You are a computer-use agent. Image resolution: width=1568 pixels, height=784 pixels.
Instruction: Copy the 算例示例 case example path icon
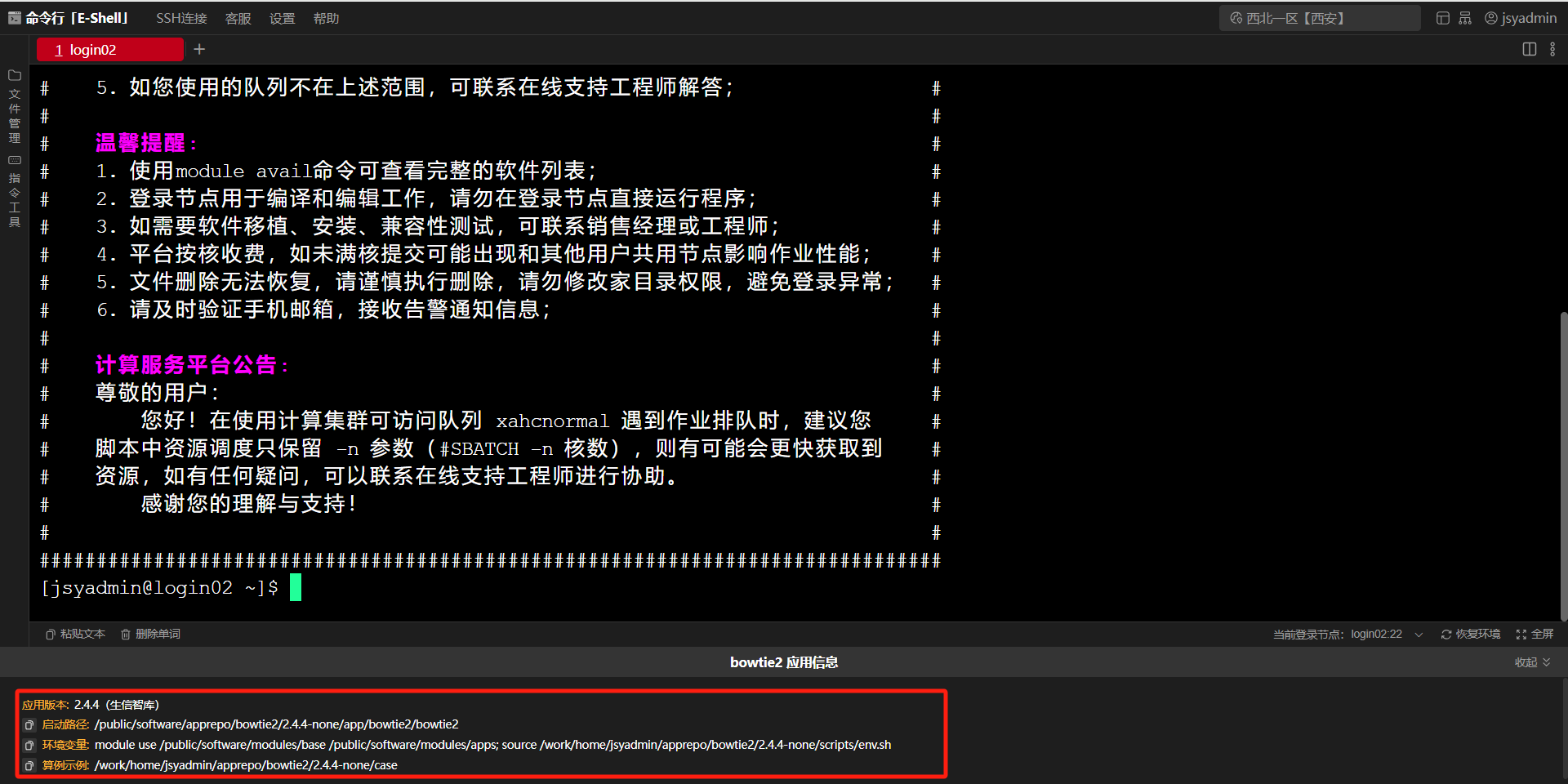(x=29, y=766)
